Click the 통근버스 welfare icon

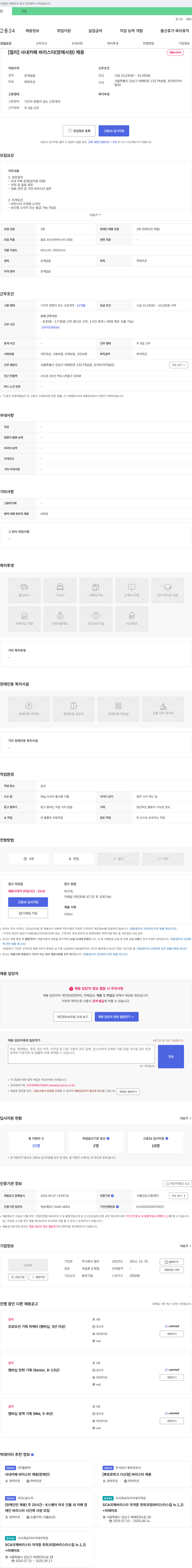coord(24,590)
